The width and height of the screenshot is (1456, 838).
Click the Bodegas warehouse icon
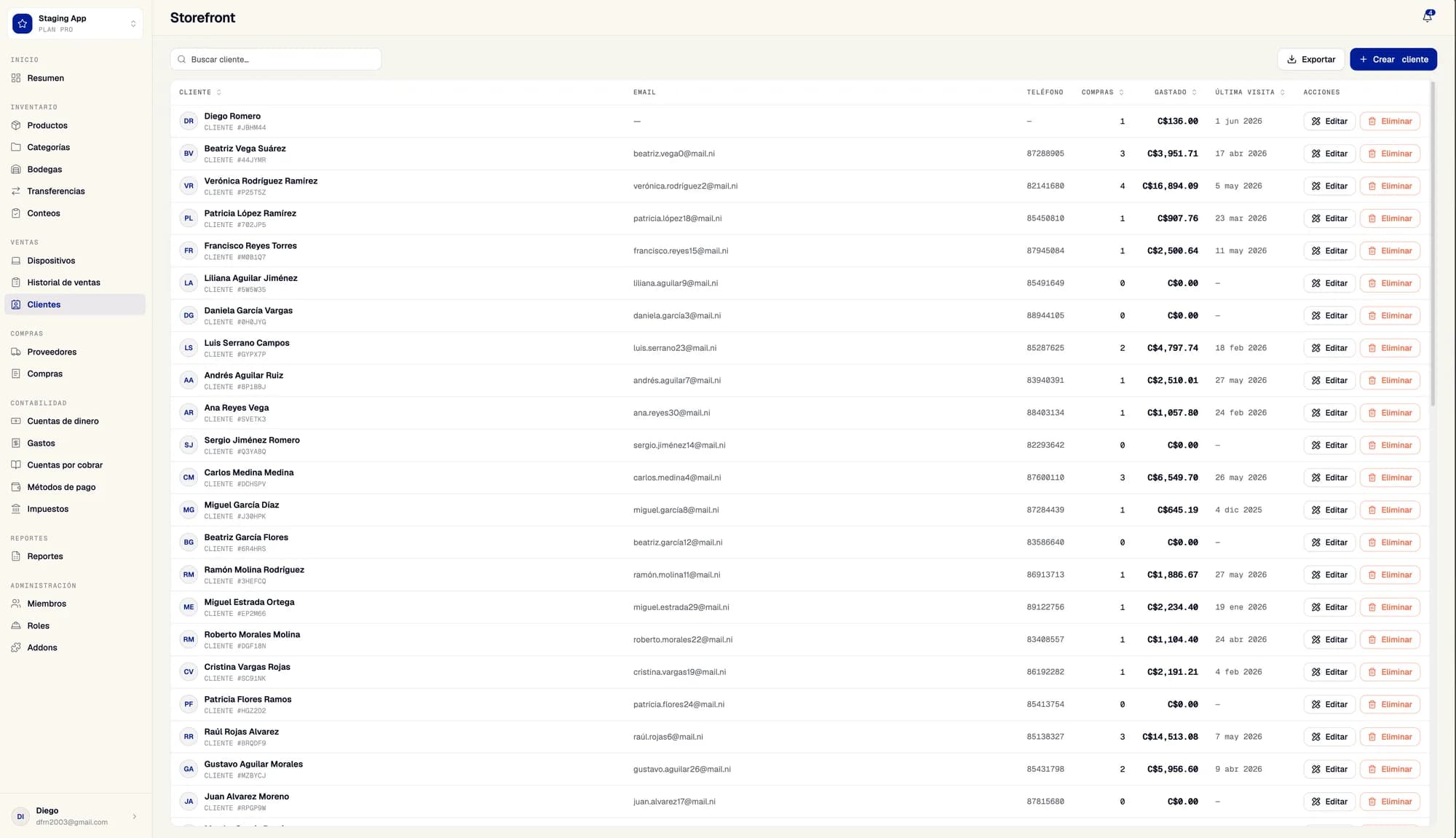point(16,169)
